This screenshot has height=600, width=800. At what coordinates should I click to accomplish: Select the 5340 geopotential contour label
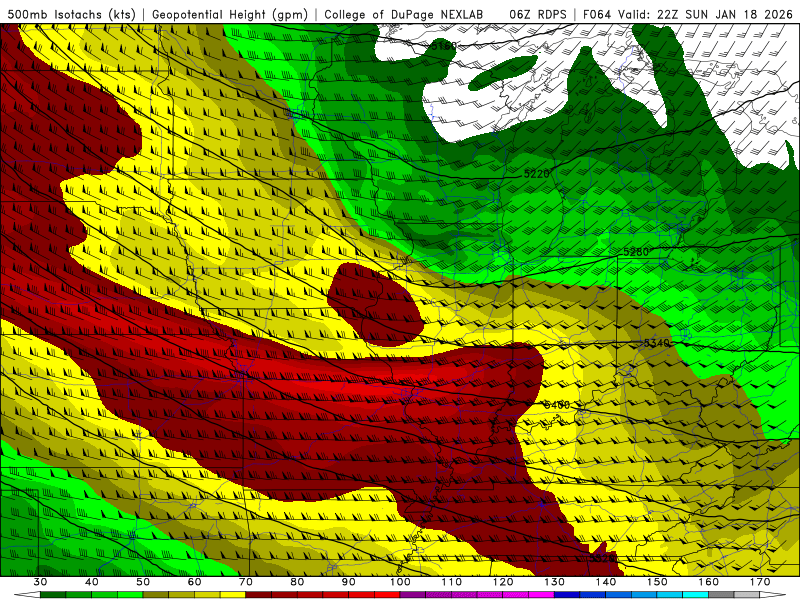point(655,343)
